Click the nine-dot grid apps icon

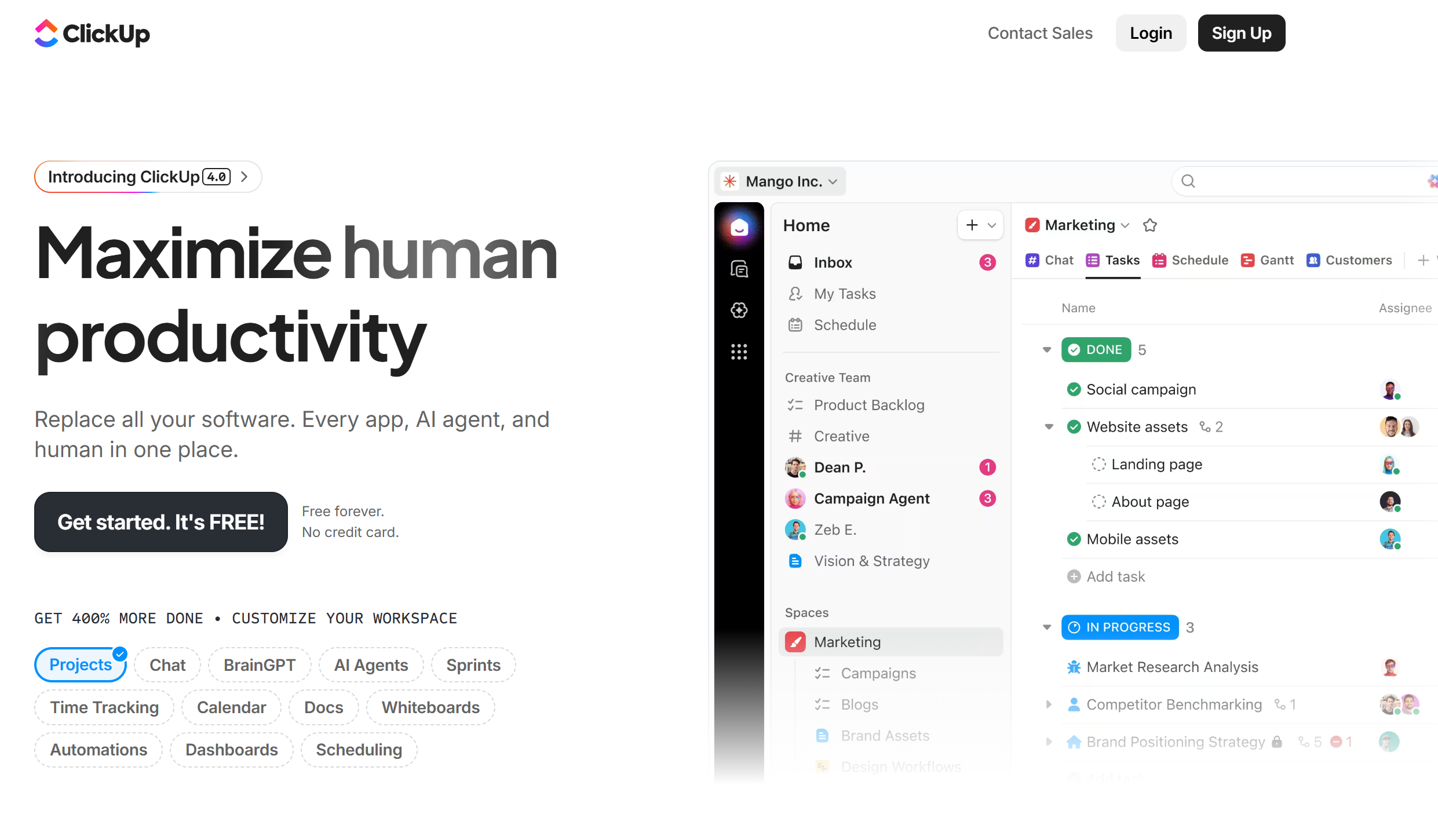739,352
